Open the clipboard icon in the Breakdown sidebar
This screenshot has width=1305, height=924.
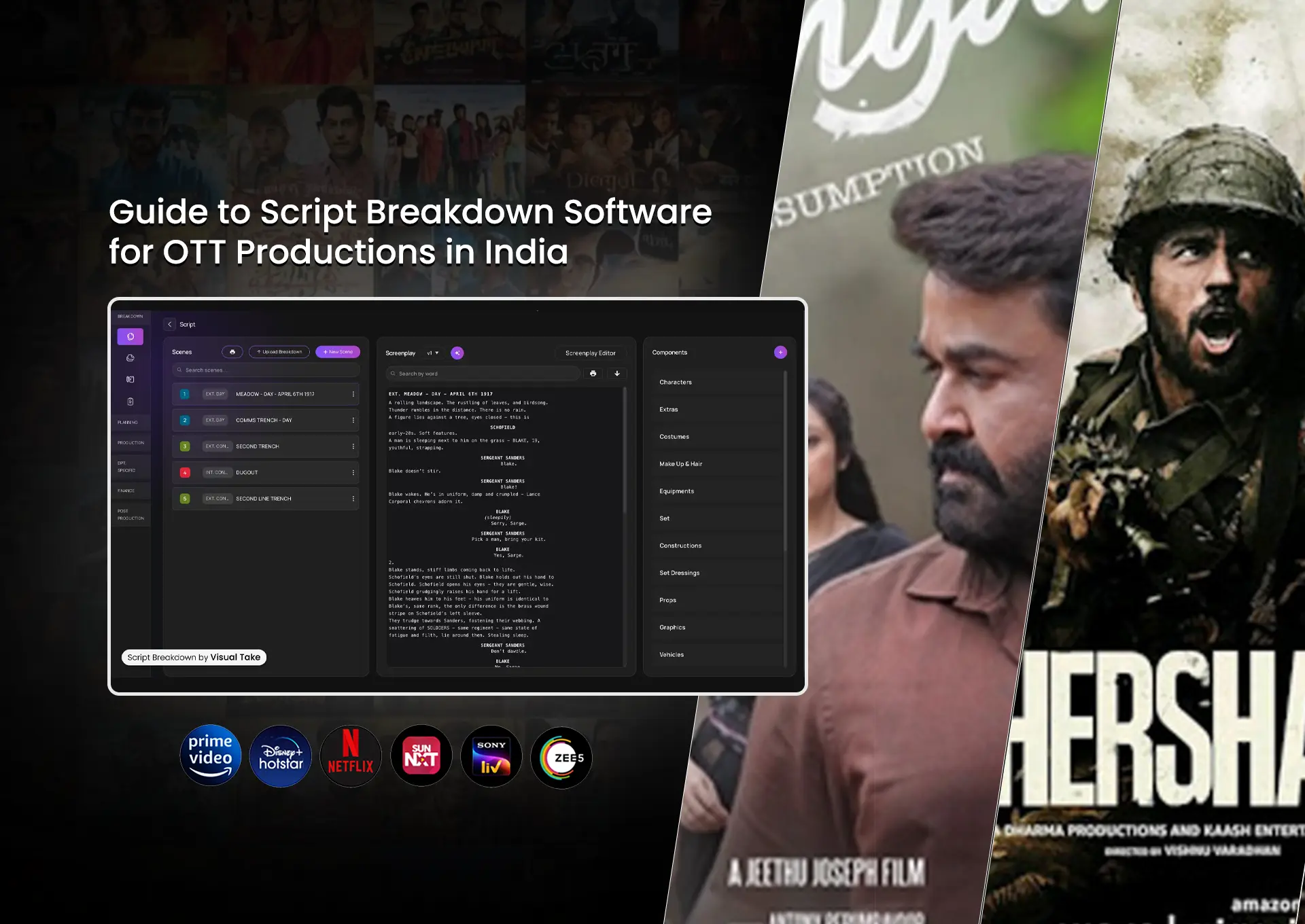130,402
